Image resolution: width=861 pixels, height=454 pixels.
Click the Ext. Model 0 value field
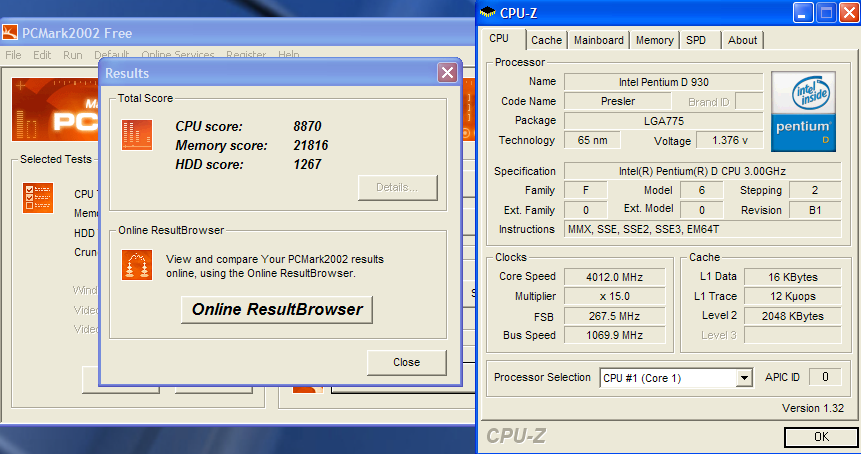point(701,210)
